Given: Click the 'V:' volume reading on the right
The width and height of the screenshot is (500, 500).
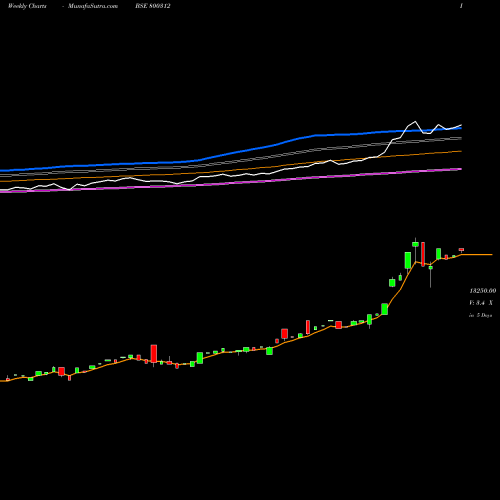Looking at the screenshot, I should coord(481,303).
